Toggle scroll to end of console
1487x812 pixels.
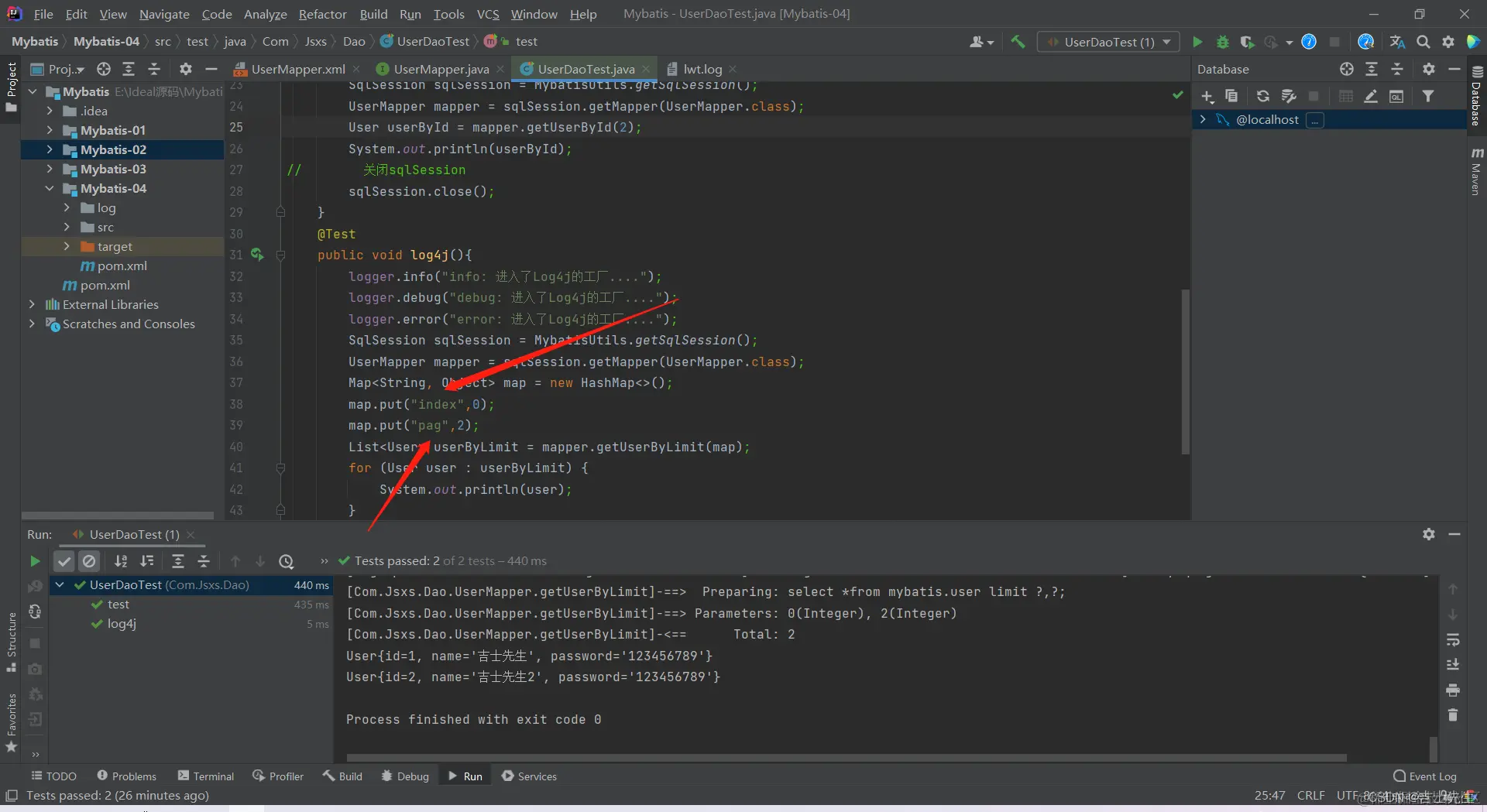pyautogui.click(x=1453, y=665)
